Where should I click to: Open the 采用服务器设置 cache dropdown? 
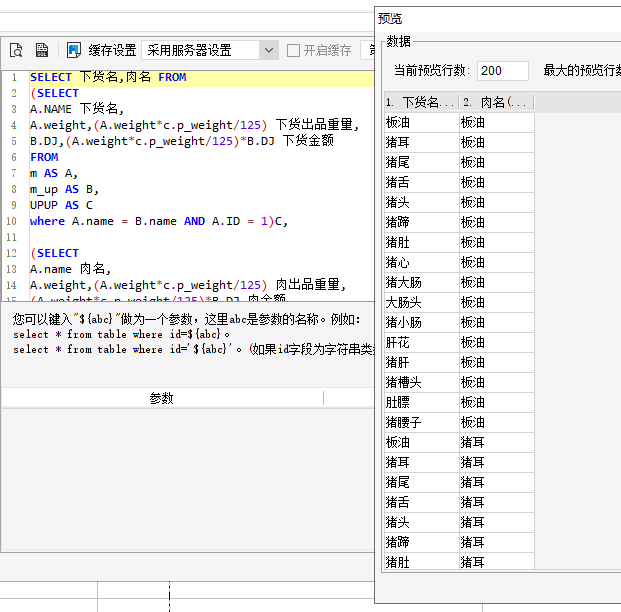coord(210,51)
